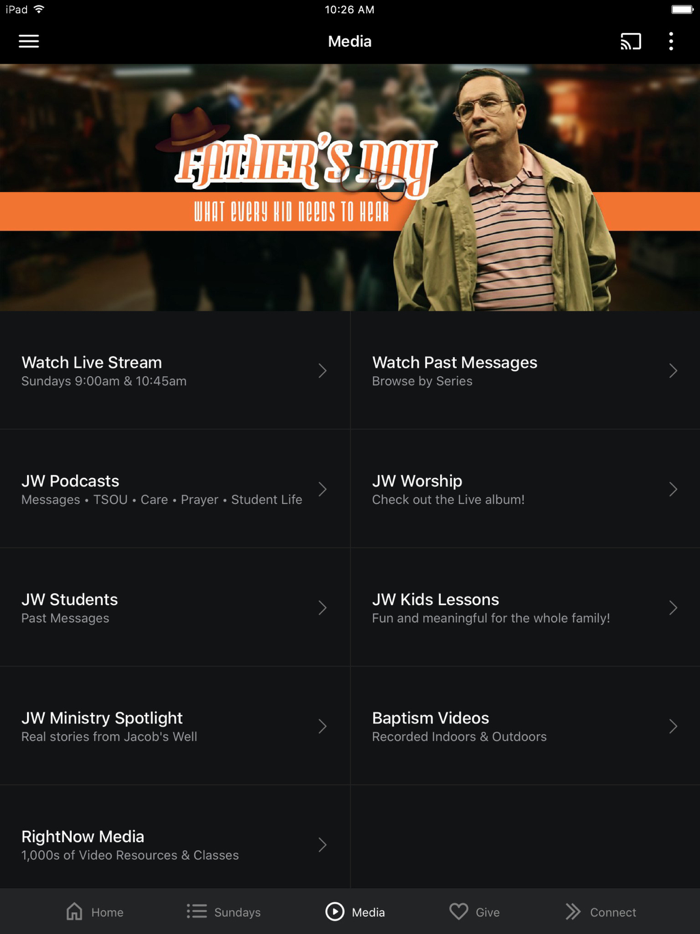700x934 pixels.
Task: Tap the Cast screen icon
Action: coord(630,41)
